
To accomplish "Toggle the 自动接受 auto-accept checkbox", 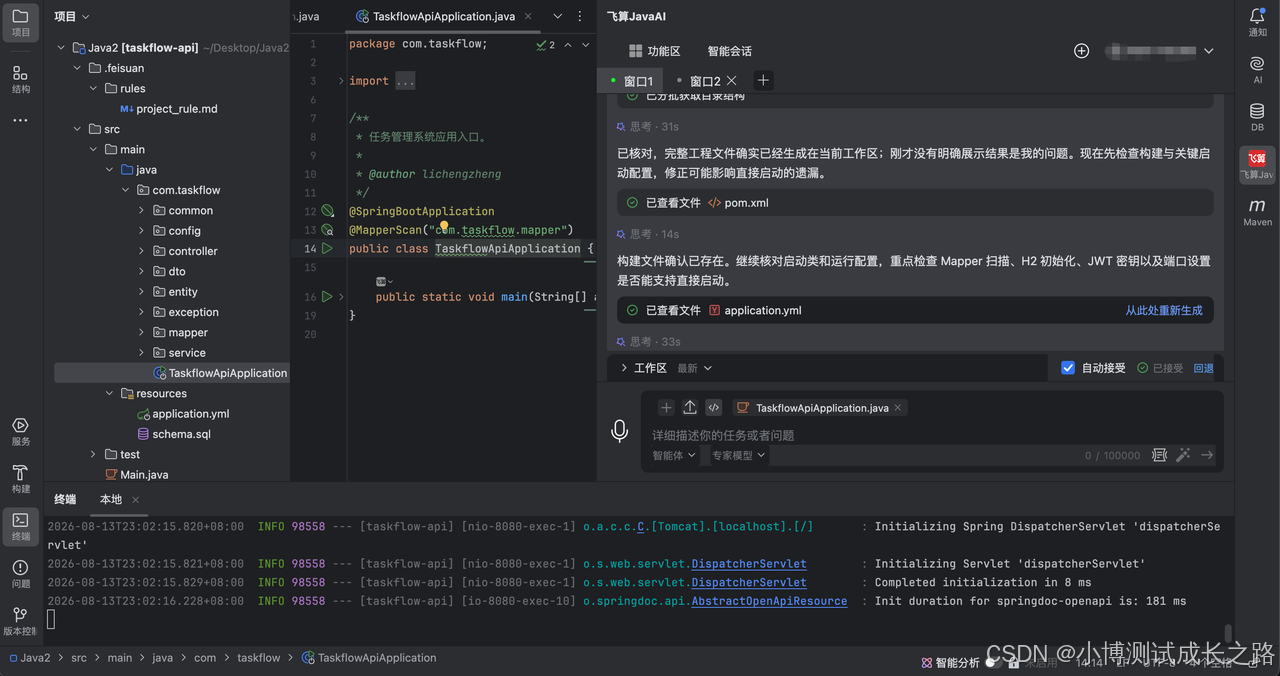I will [x=1068, y=368].
